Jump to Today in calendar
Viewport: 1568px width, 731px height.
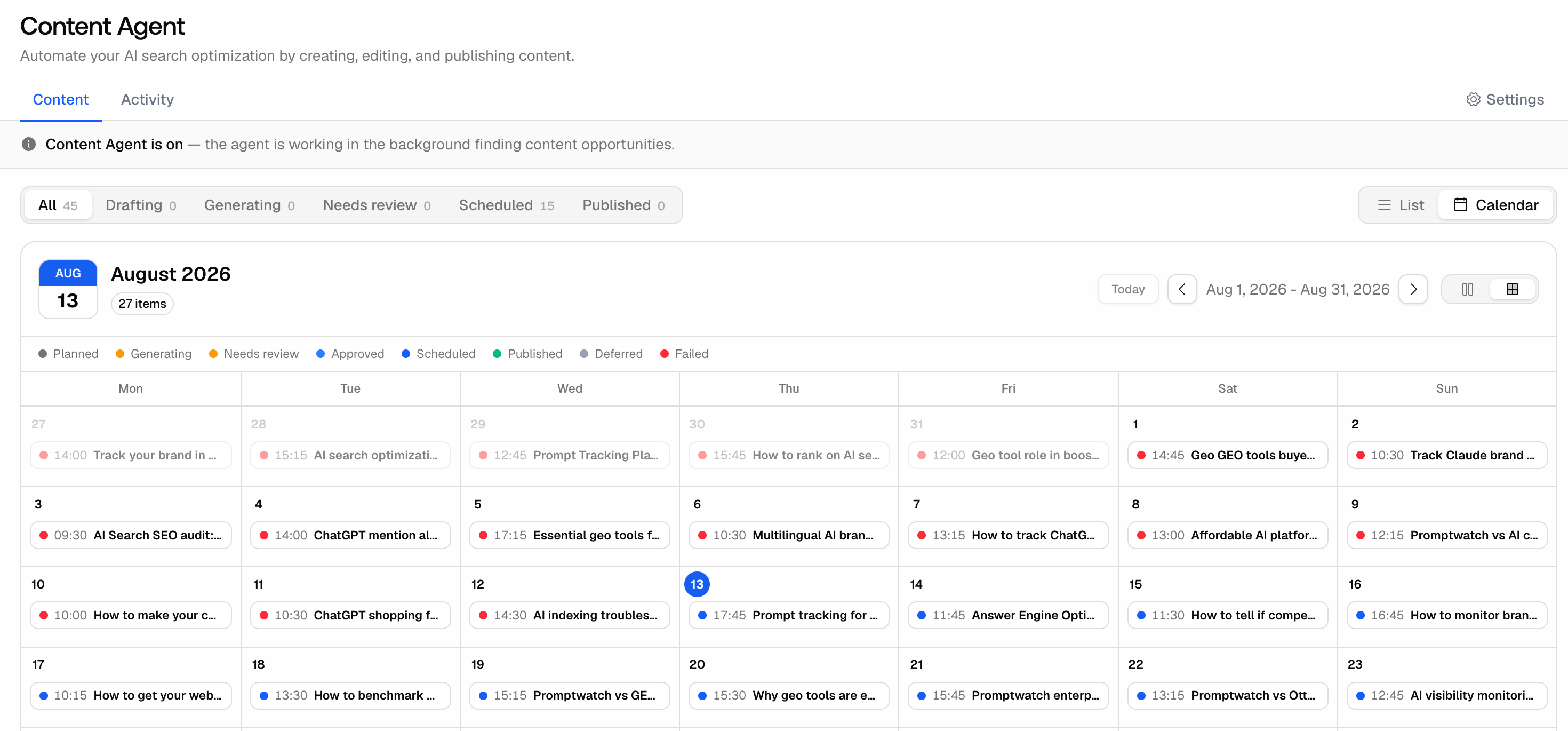(x=1128, y=289)
